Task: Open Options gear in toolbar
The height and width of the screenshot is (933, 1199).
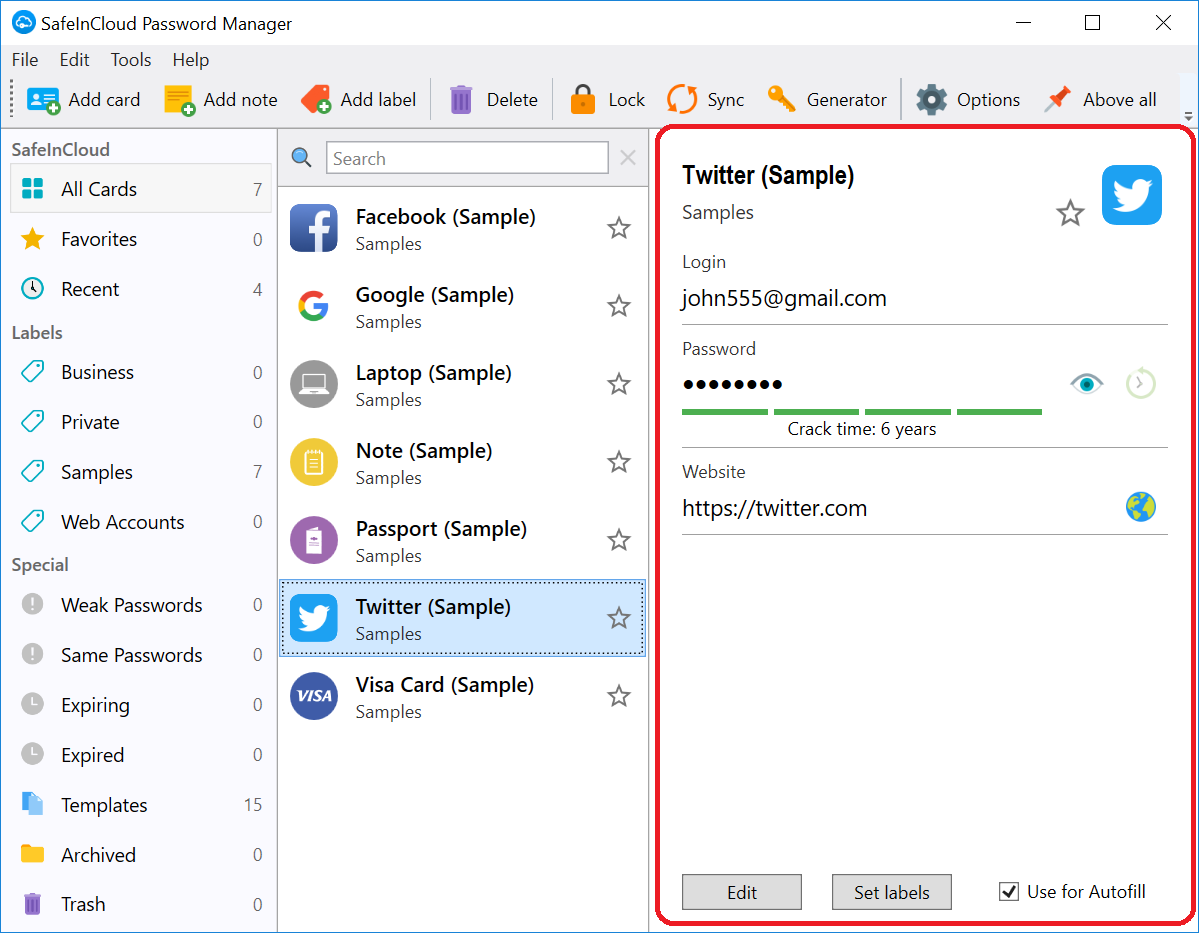Action: 931,100
